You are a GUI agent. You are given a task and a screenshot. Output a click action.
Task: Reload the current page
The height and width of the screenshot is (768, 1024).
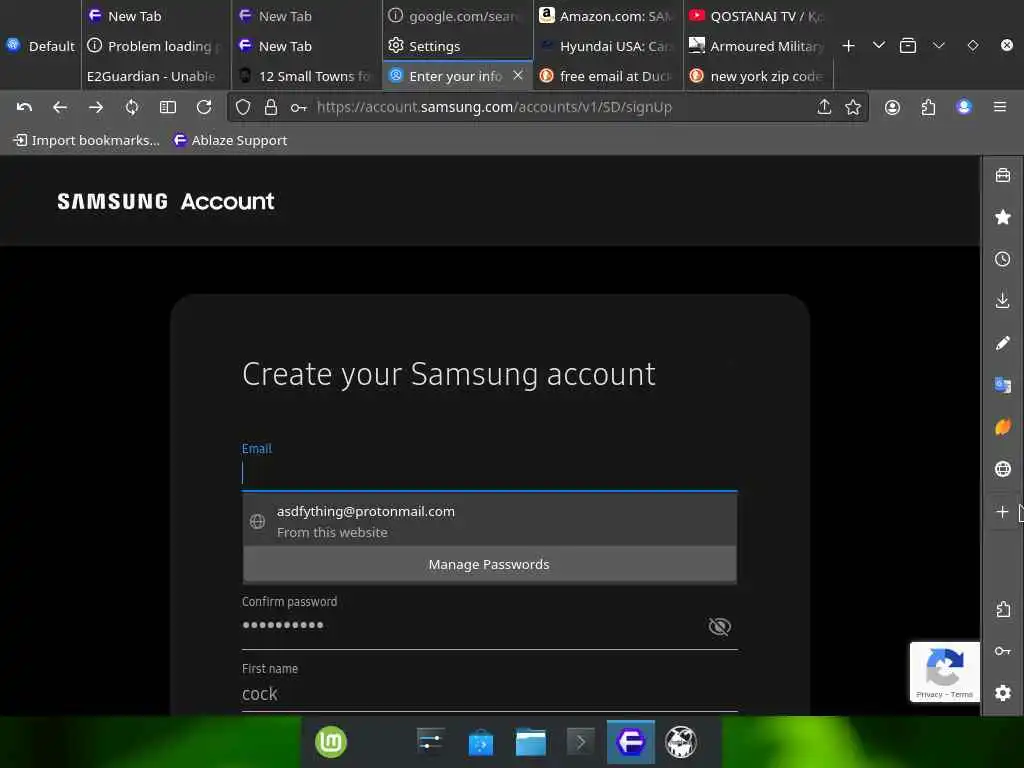204,107
